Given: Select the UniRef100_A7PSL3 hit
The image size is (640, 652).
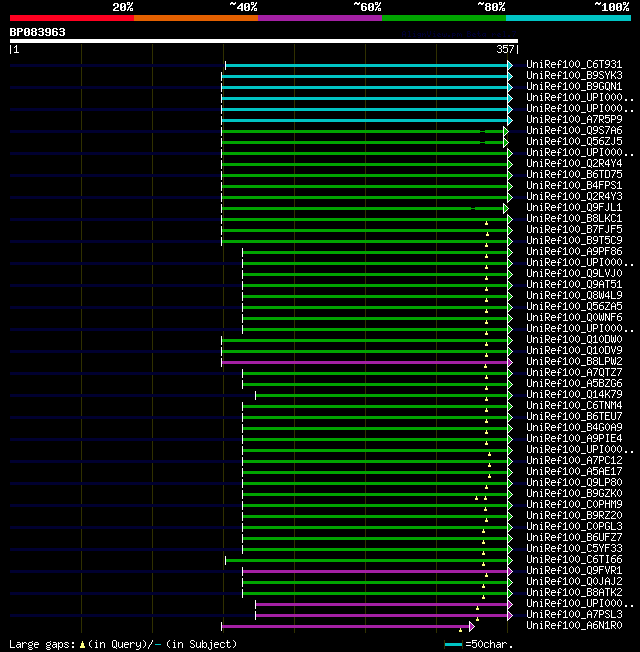Looking at the screenshot, I should click(x=574, y=615).
